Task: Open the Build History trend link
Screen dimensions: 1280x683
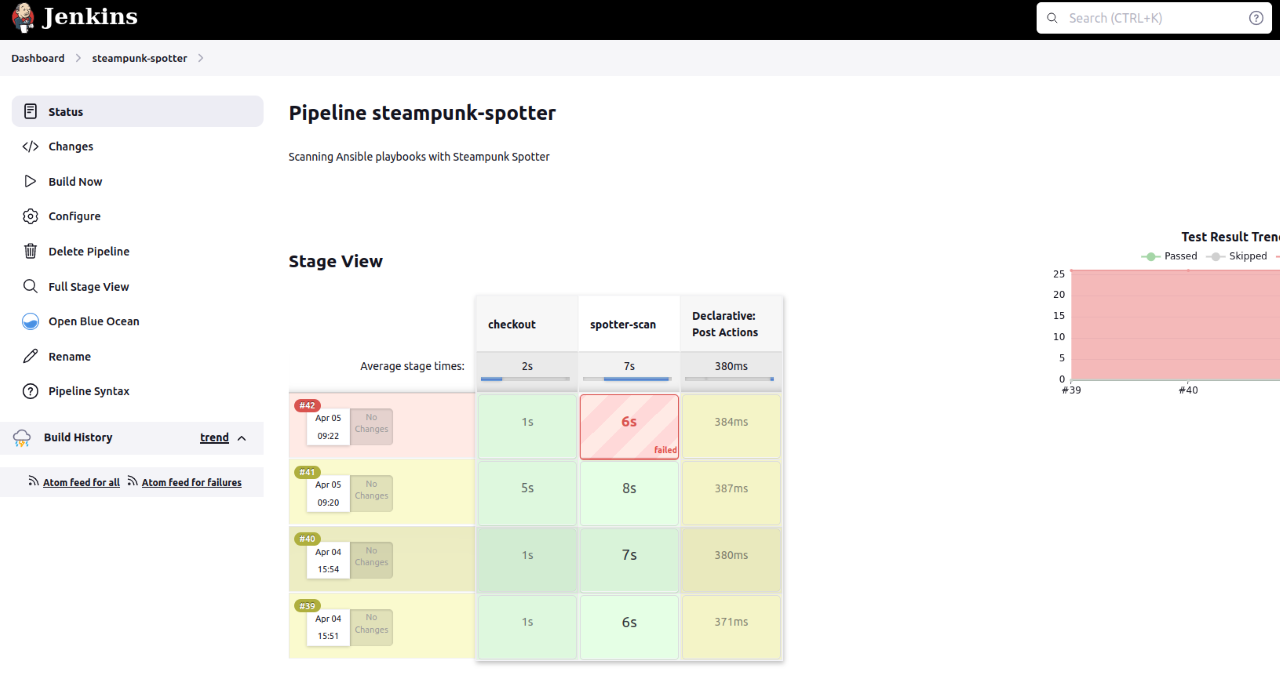Action: (214, 438)
